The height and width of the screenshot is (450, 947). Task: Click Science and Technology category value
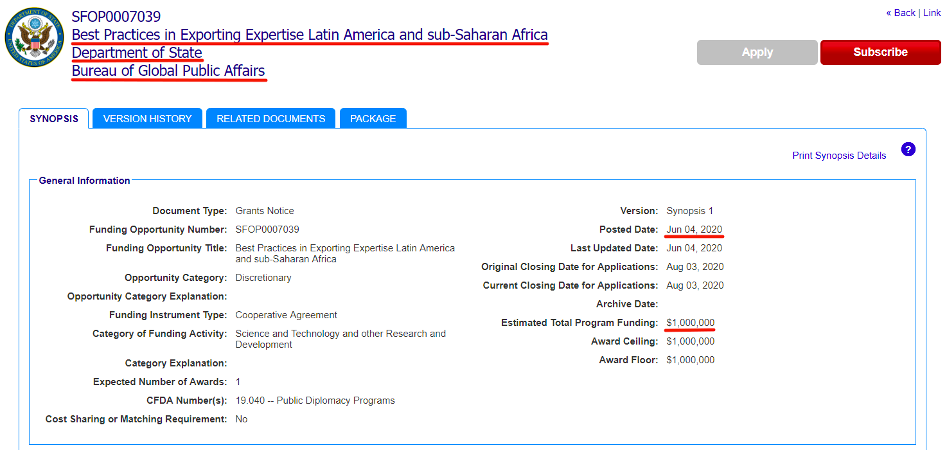pos(341,339)
